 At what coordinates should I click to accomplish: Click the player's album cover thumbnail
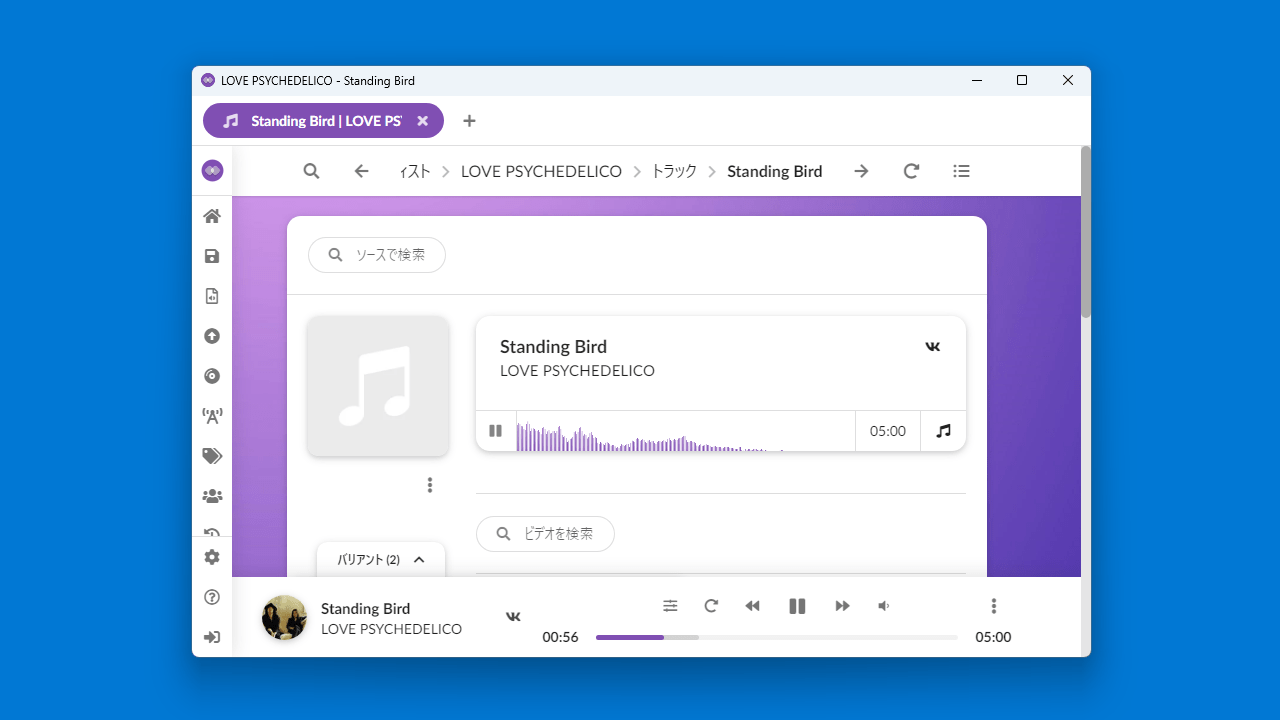tap(284, 617)
